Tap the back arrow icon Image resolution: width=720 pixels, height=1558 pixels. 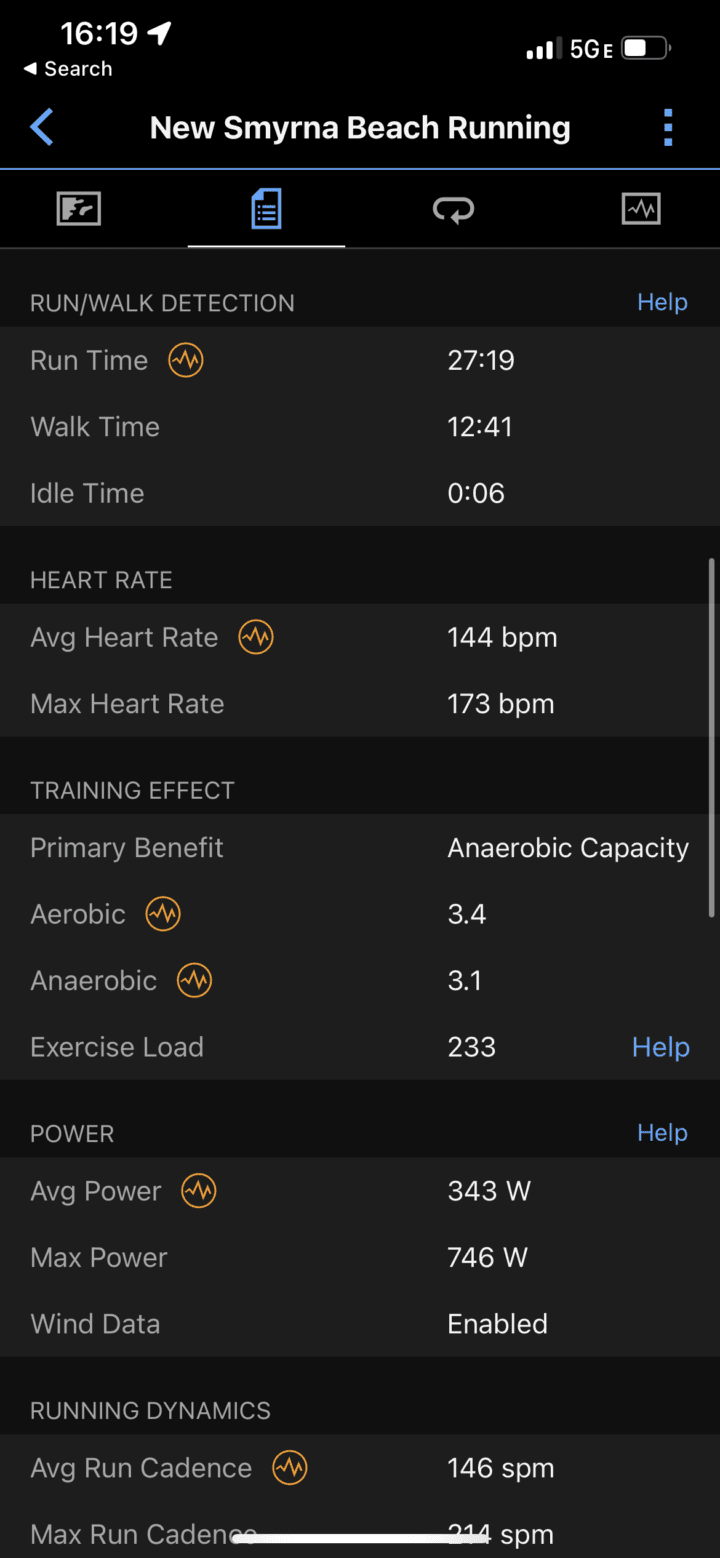(x=42, y=128)
